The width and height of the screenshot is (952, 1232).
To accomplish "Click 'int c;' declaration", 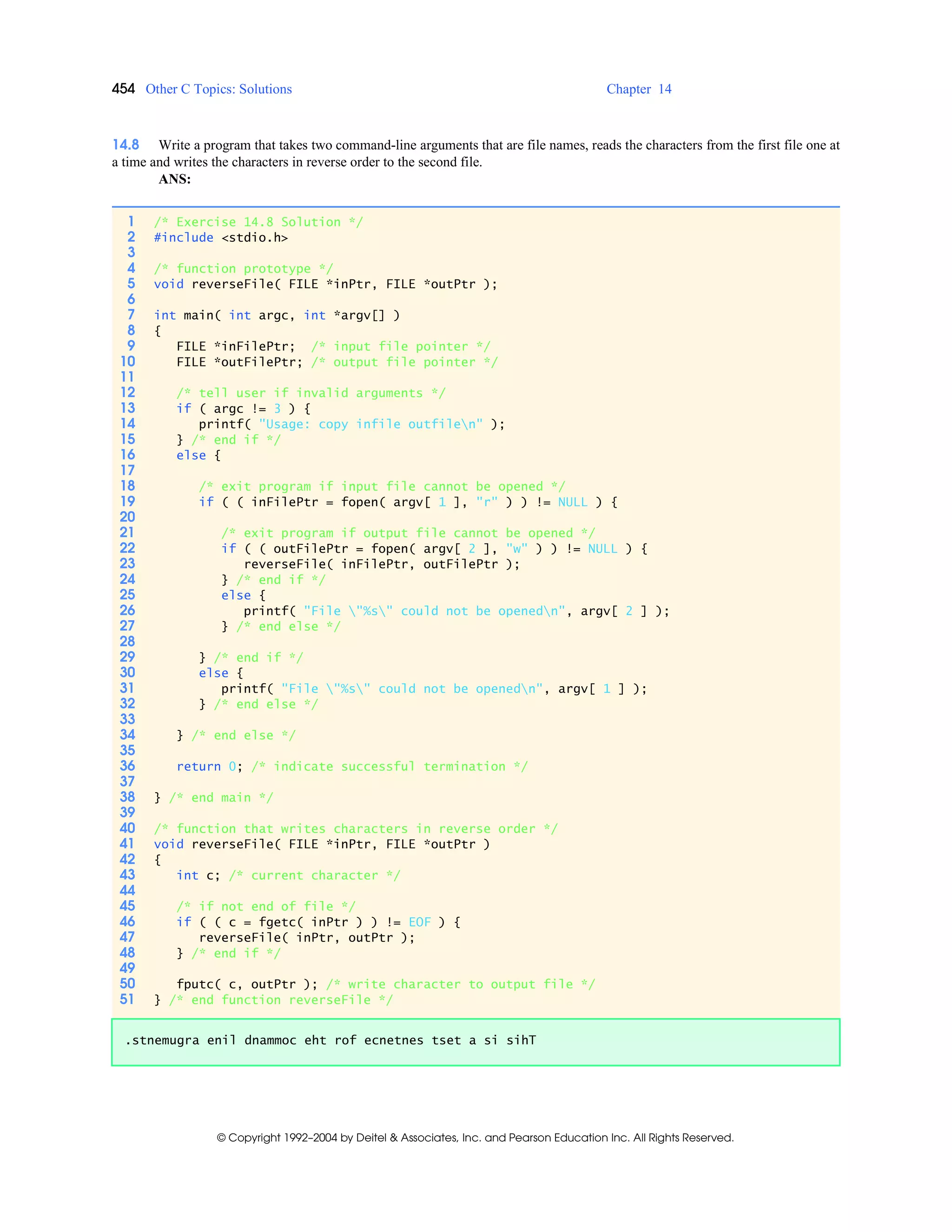I will tap(198, 875).
